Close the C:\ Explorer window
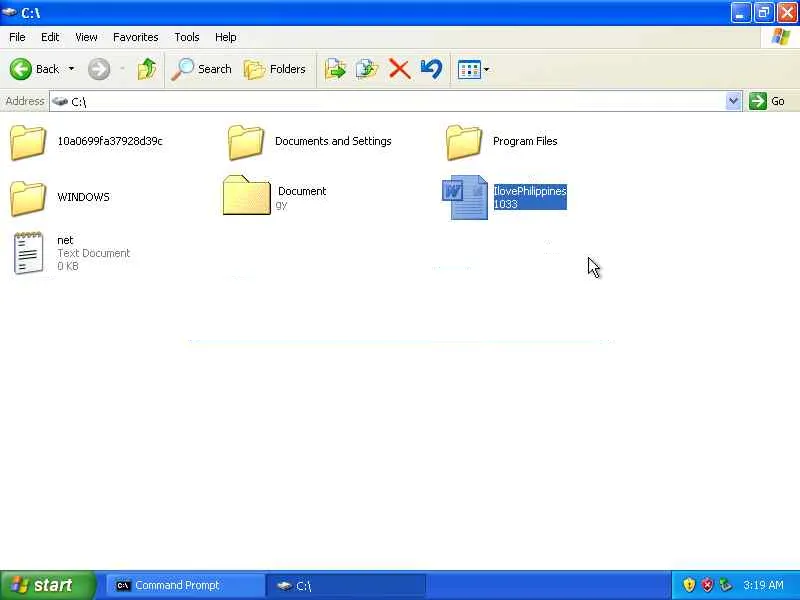Viewport: 800px width, 600px height. click(x=787, y=13)
